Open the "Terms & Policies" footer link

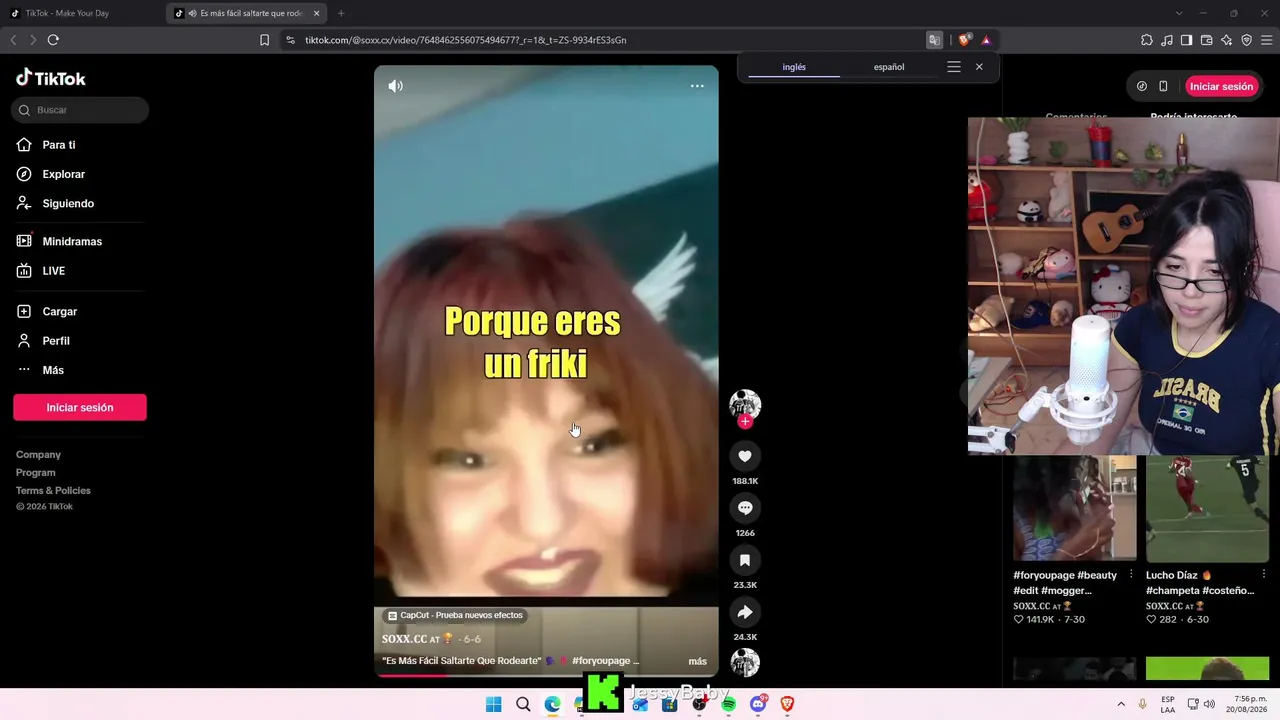[53, 491]
